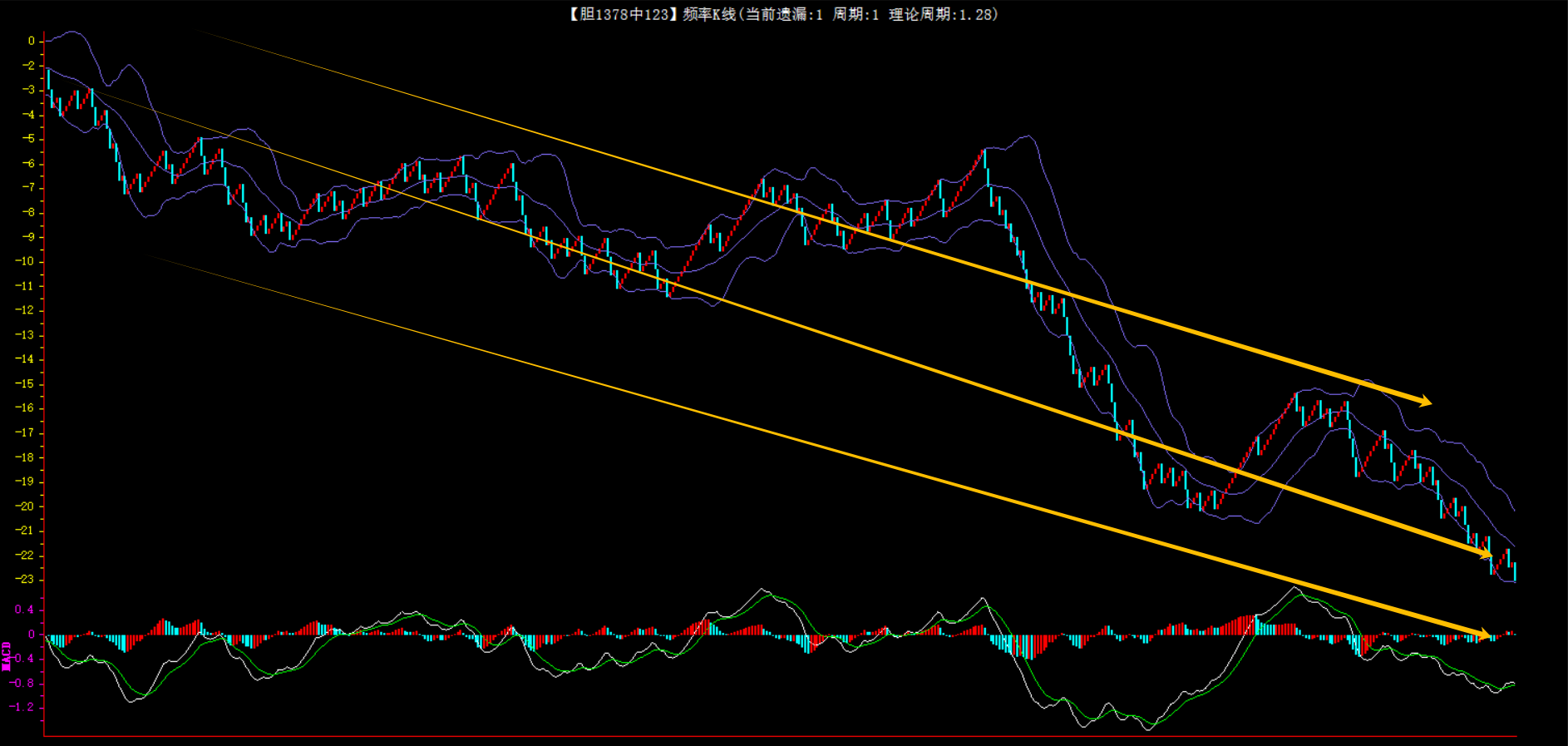The width and height of the screenshot is (1568, 746).
Task: Select the latest candlestick at the chart's right end
Action: coord(1515,572)
